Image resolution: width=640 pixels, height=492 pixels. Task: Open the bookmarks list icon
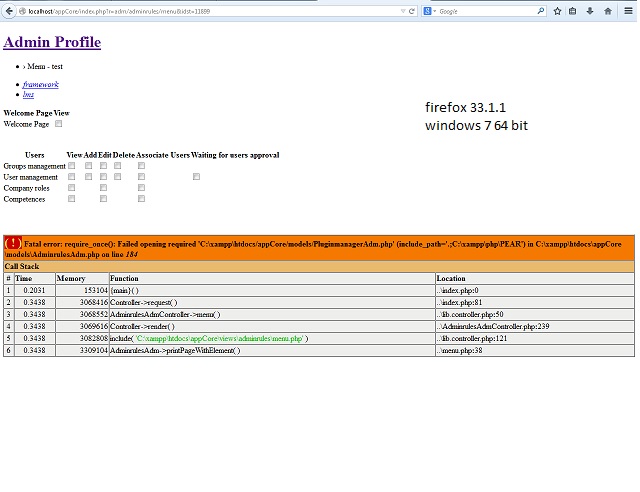(x=573, y=11)
